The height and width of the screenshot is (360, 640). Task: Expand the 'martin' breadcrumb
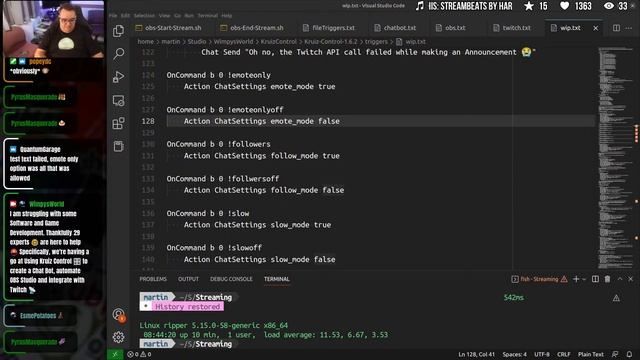[x=171, y=42]
